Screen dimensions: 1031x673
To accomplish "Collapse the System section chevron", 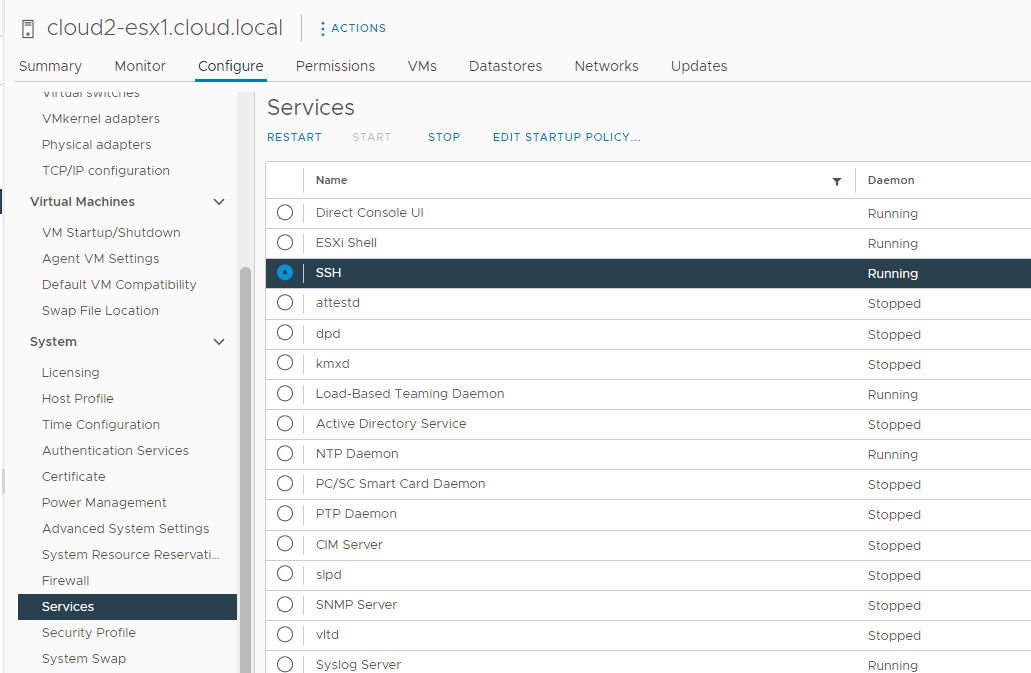I will point(219,342).
